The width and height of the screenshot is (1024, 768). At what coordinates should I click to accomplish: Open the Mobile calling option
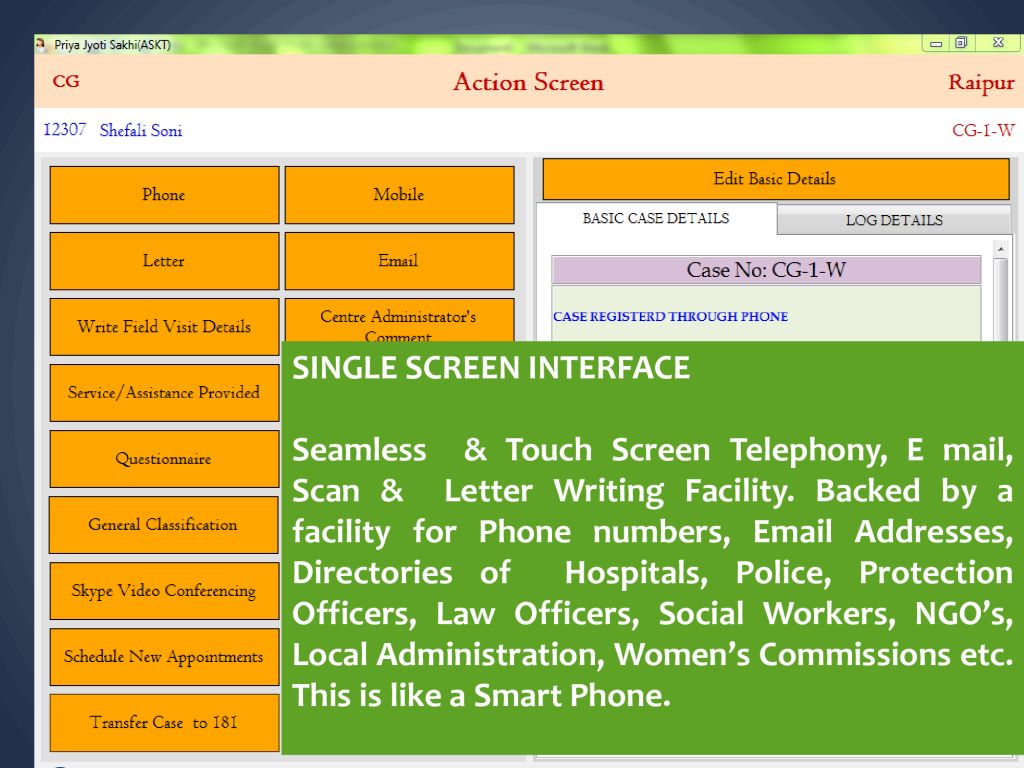click(x=399, y=195)
